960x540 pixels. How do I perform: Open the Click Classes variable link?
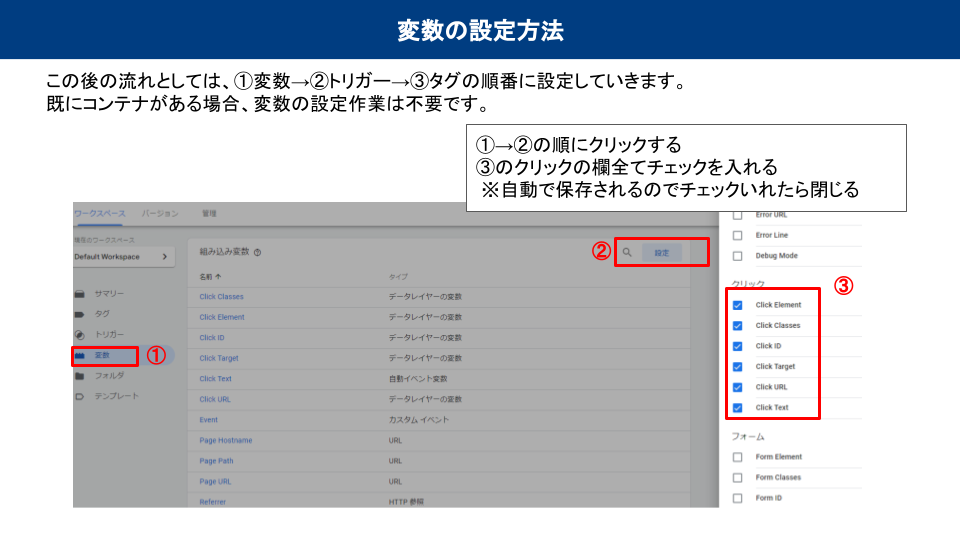(x=221, y=297)
